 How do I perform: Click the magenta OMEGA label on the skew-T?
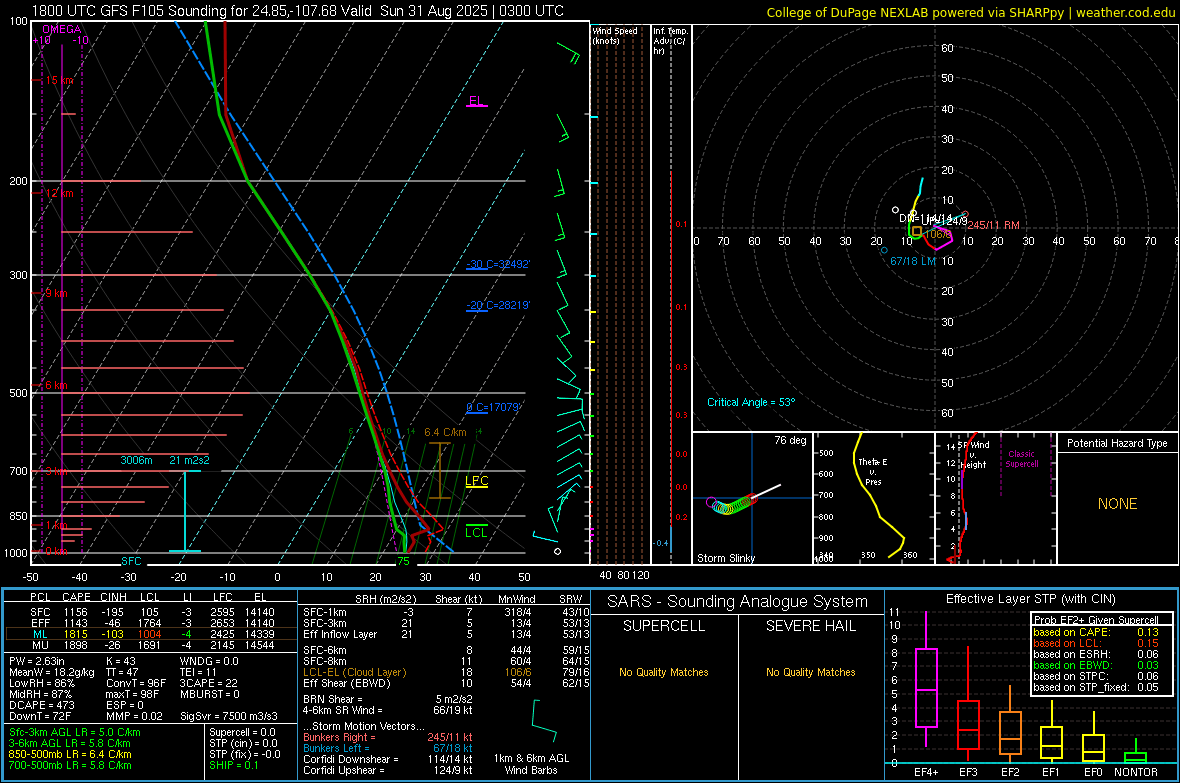tap(62, 29)
